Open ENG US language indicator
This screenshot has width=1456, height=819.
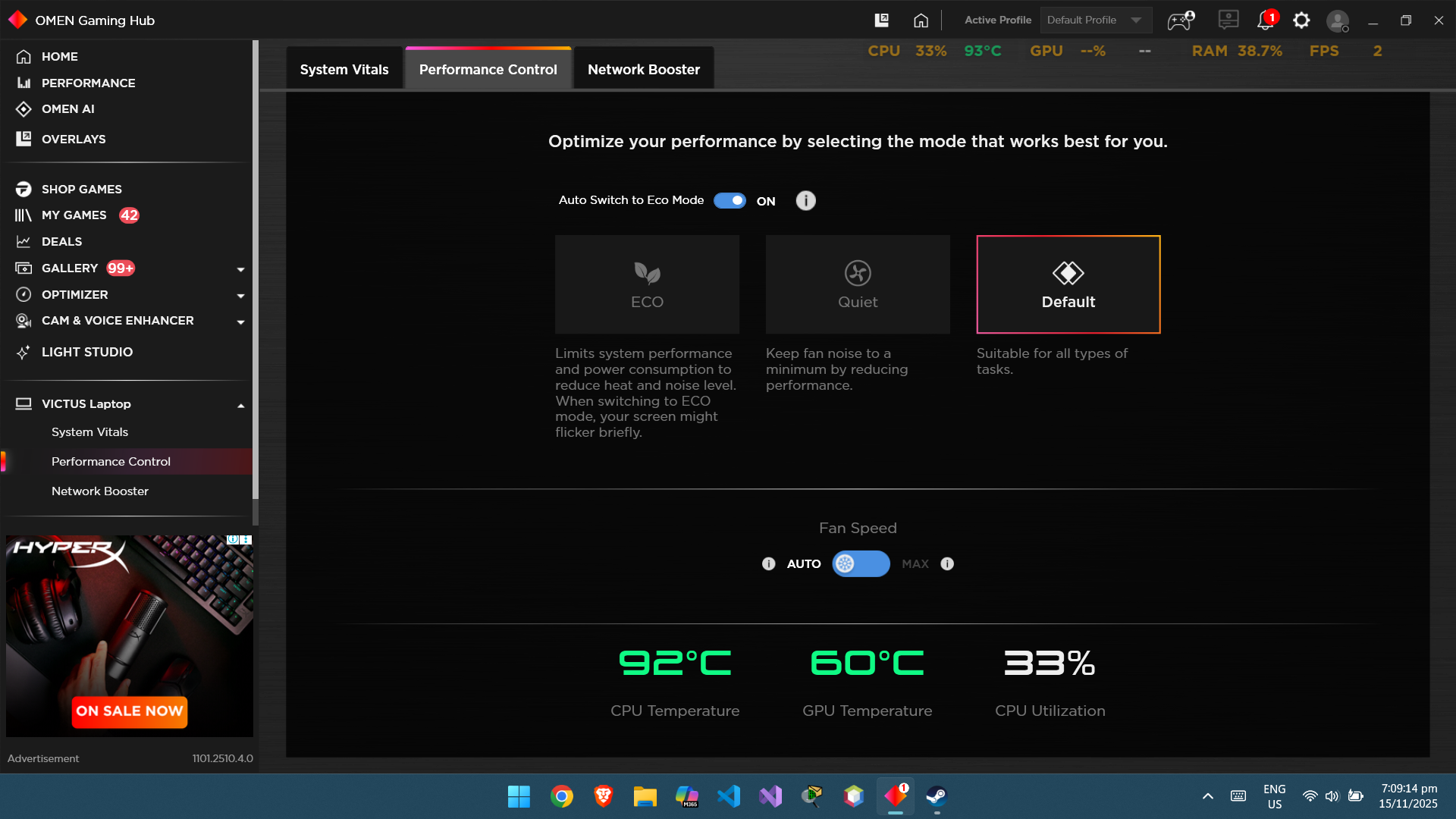click(1274, 796)
